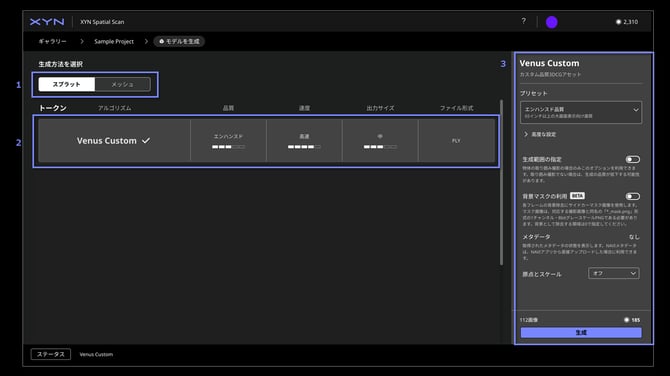Click the エンハンスド quality cell
Screen dimensions: 670x376
pyautogui.click(x=228, y=141)
